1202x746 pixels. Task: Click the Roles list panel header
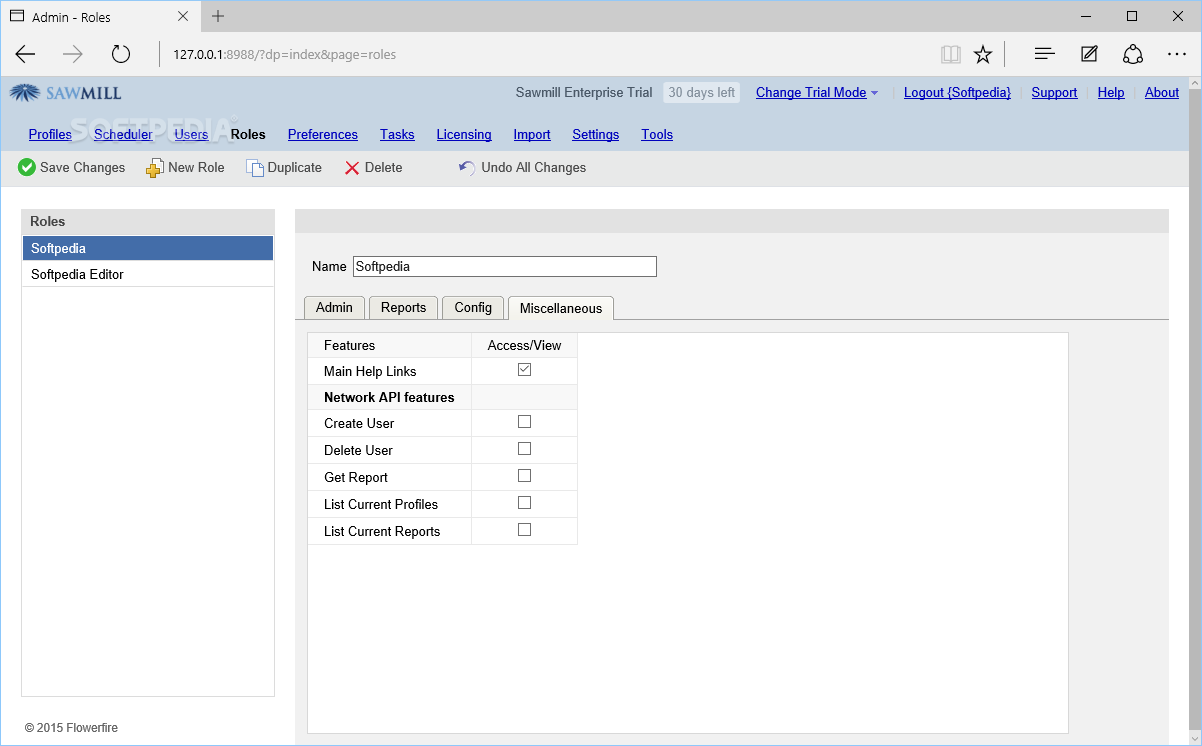[x=148, y=222]
